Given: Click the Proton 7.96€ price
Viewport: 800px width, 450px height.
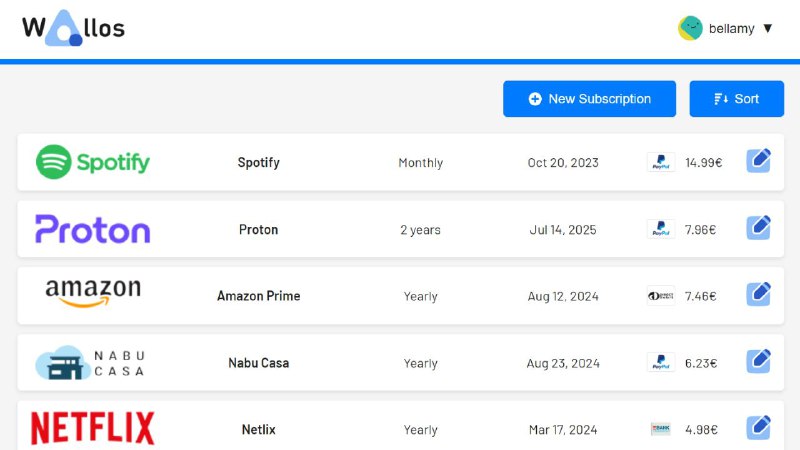Looking at the screenshot, I should coord(700,230).
